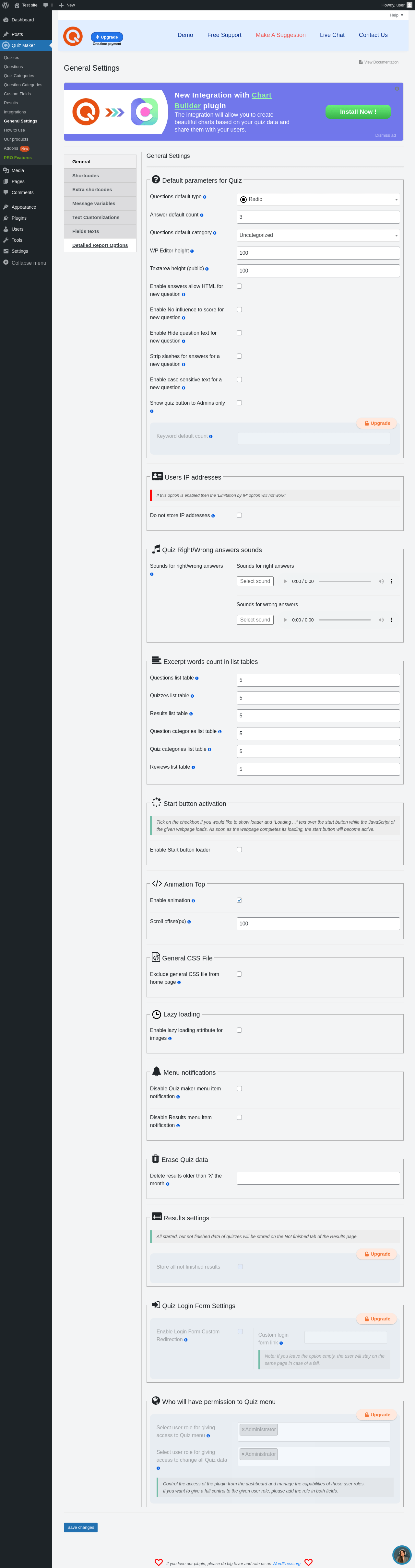Screen dimensions: 415x1568
Task: Click volume icon for wrong answers sound
Action: point(381,620)
